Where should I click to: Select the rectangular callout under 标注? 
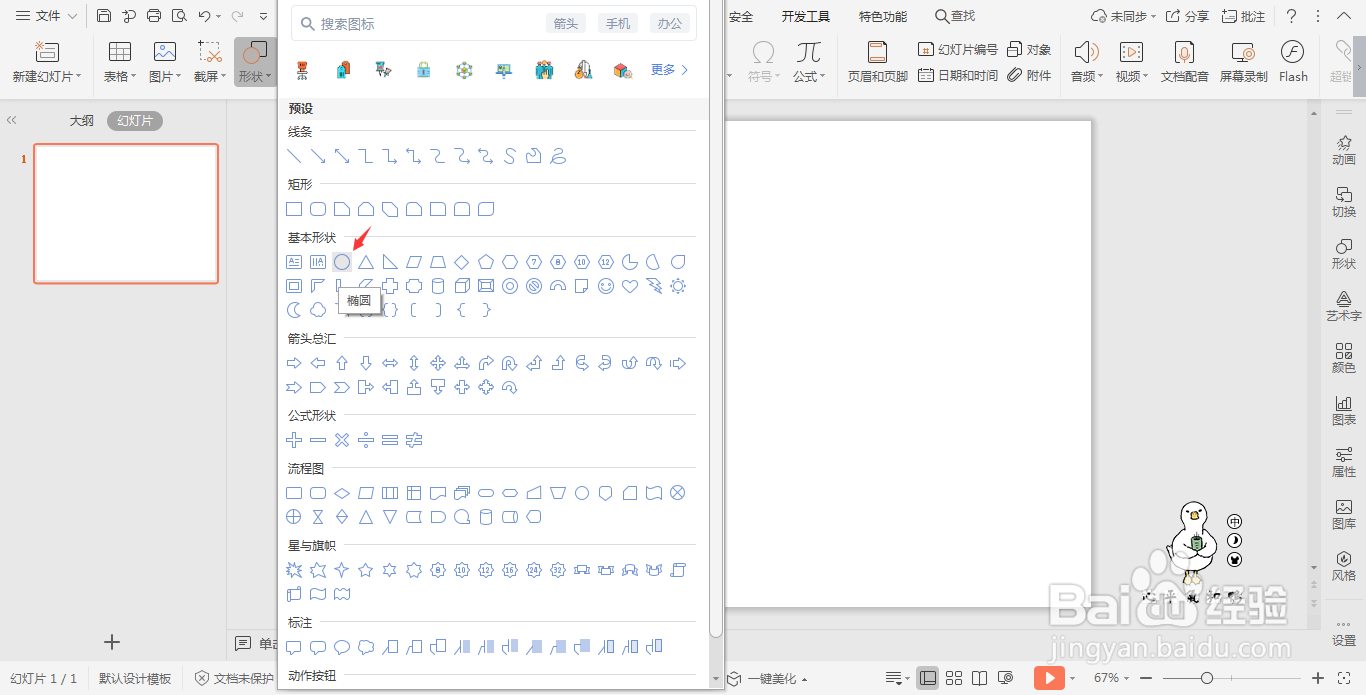[x=294, y=647]
